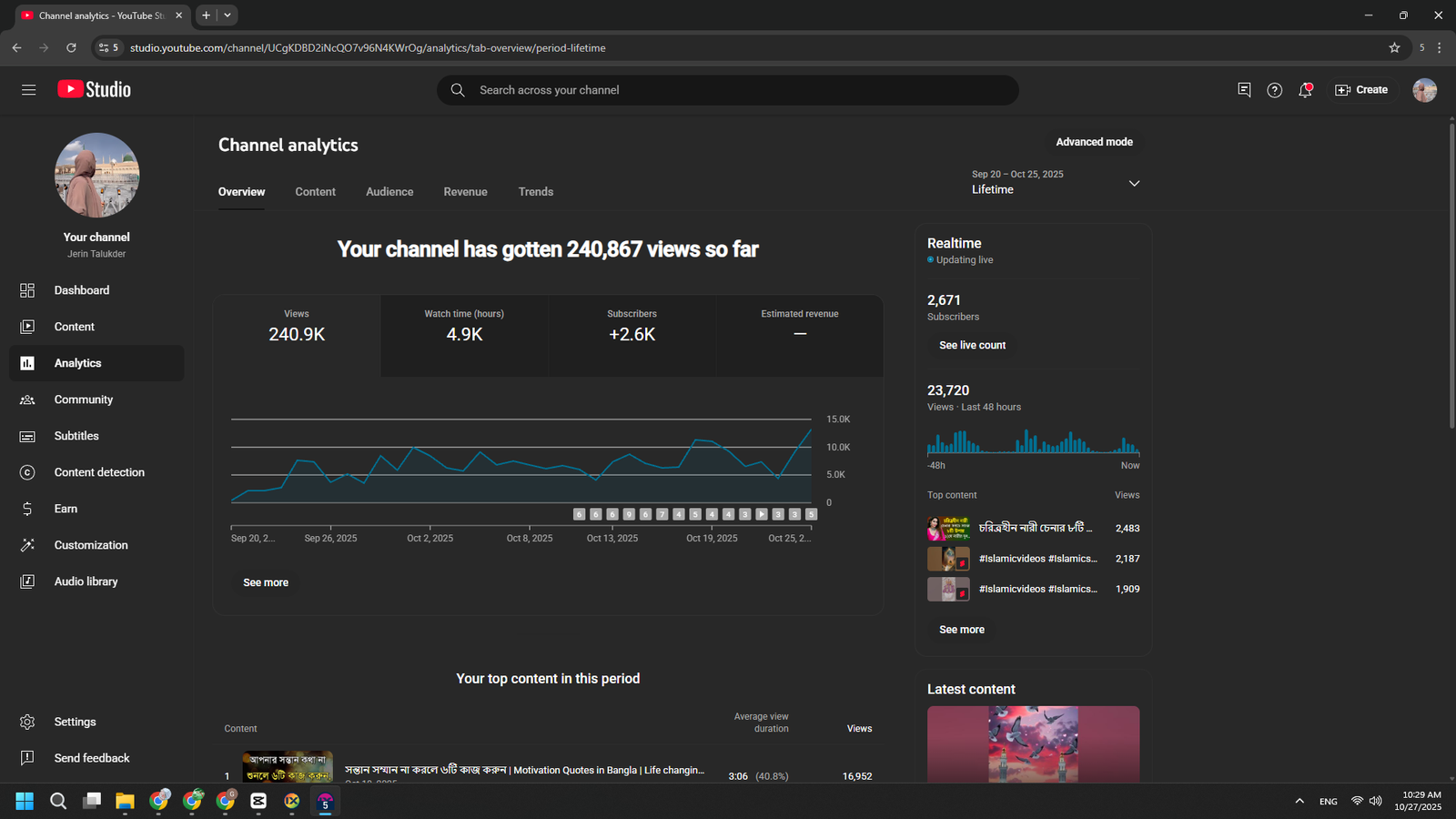Switch to the Overview tab

coord(241,192)
